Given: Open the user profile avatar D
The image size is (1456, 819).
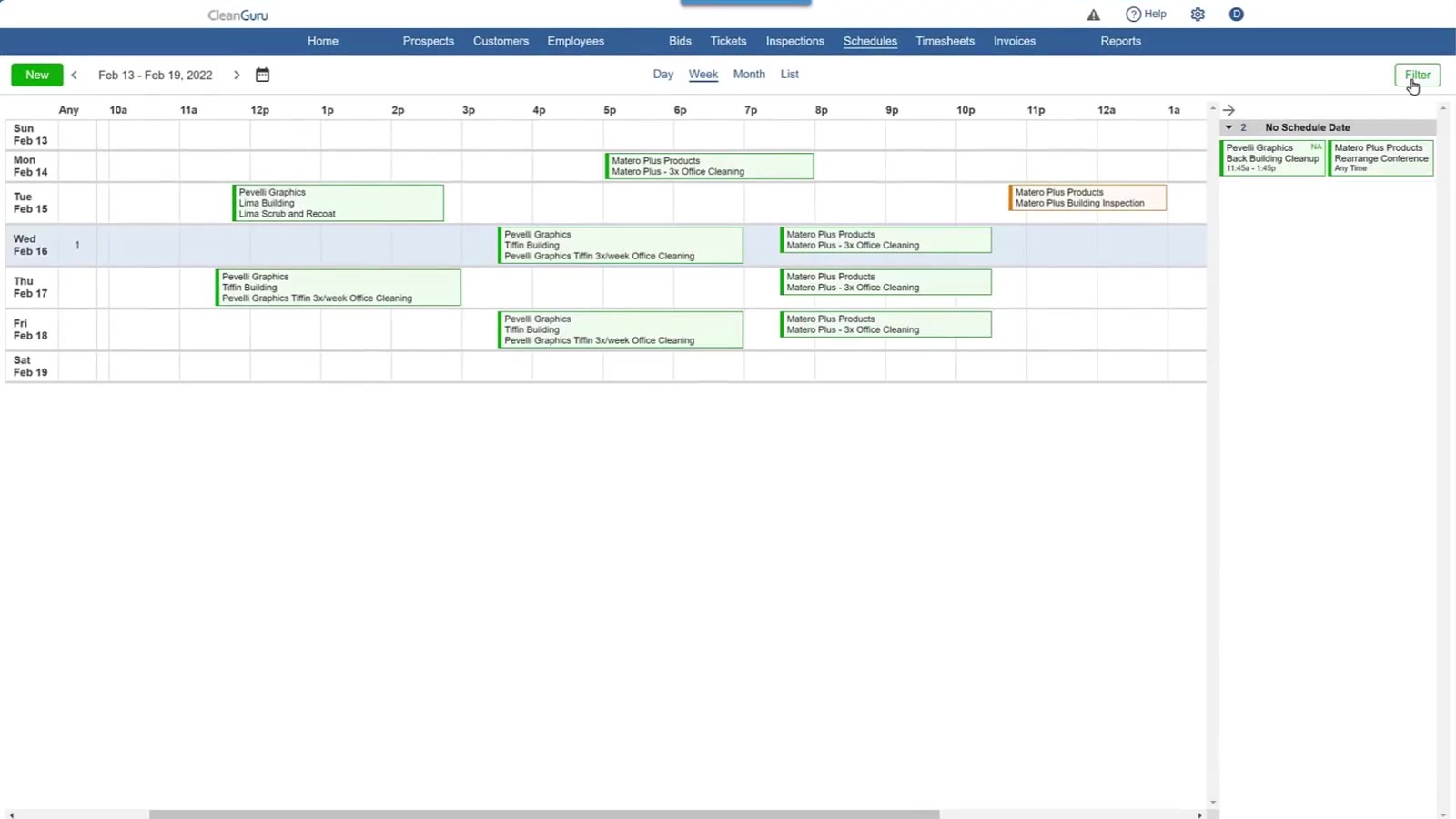Looking at the screenshot, I should click(1236, 15).
